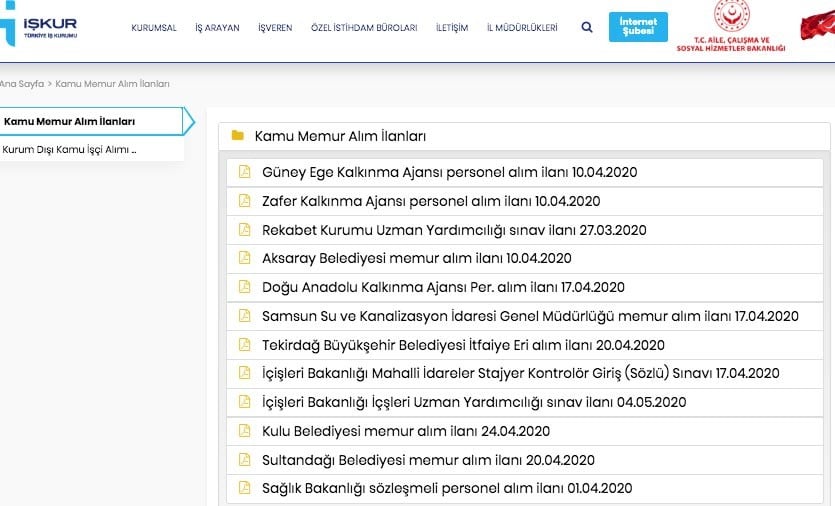Expand the İL MÜDÜRLÜKLERİ menu

click(522, 28)
